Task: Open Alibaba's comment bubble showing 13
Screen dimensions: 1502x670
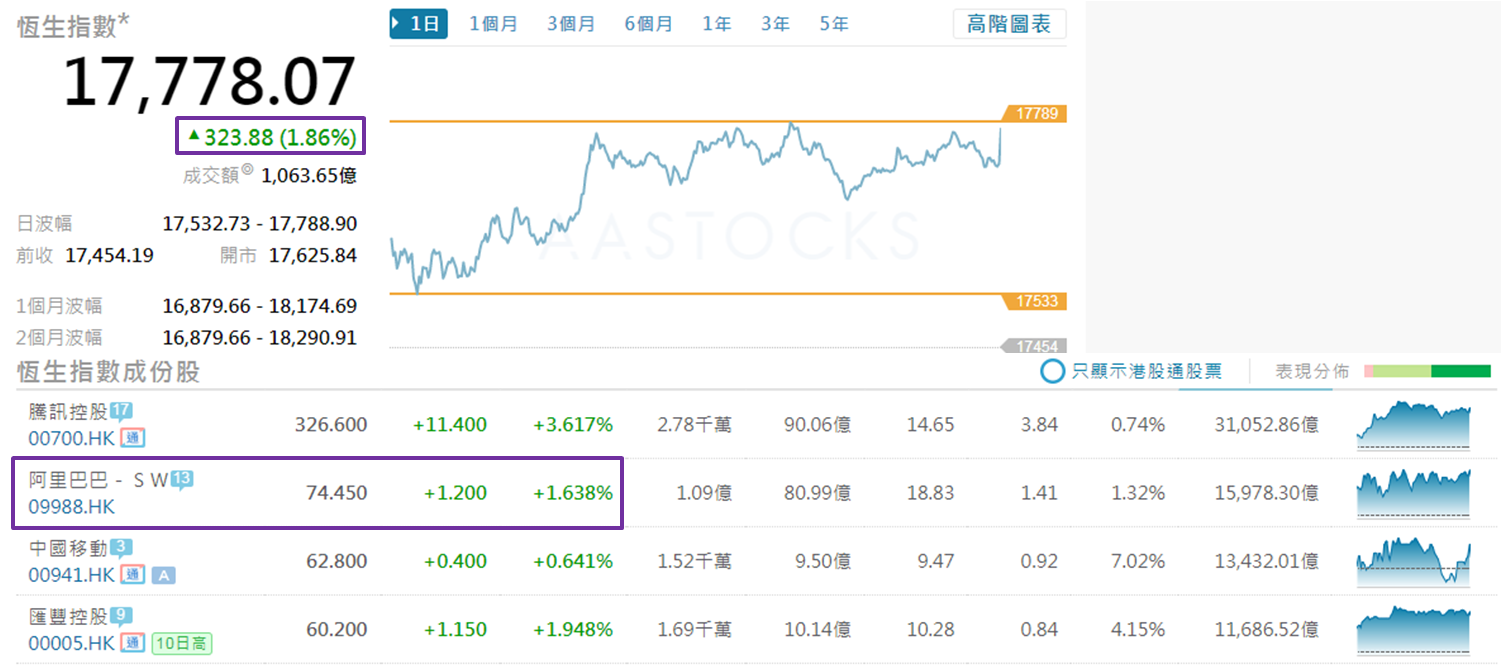Action: coord(182,480)
